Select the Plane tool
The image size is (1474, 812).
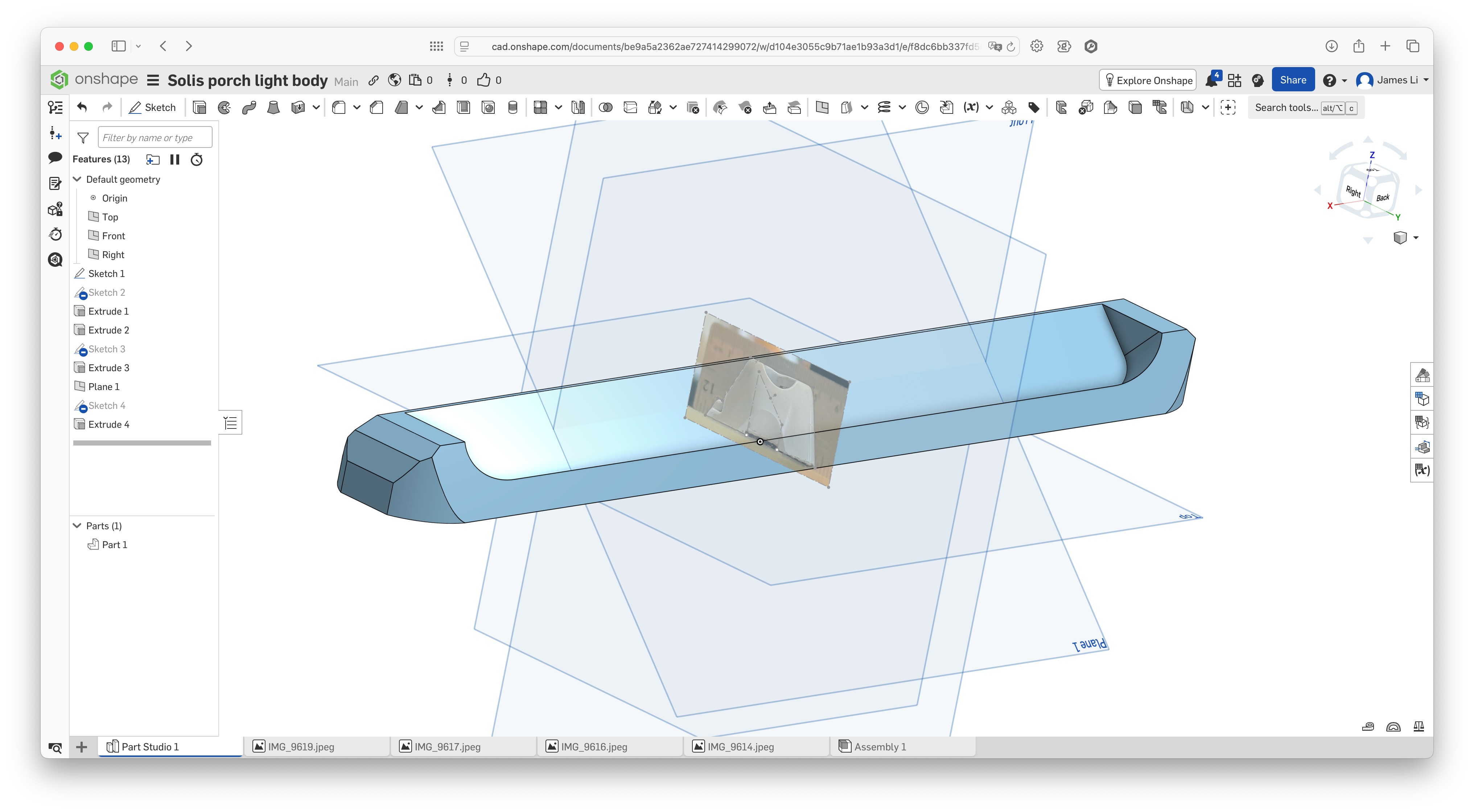pos(822,108)
